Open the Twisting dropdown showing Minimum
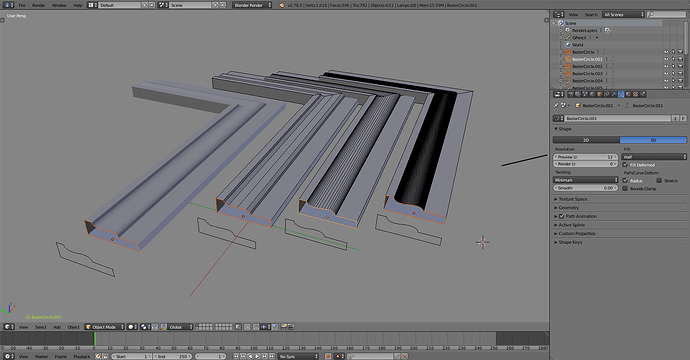Viewport: 690px width, 360px height. pos(586,180)
